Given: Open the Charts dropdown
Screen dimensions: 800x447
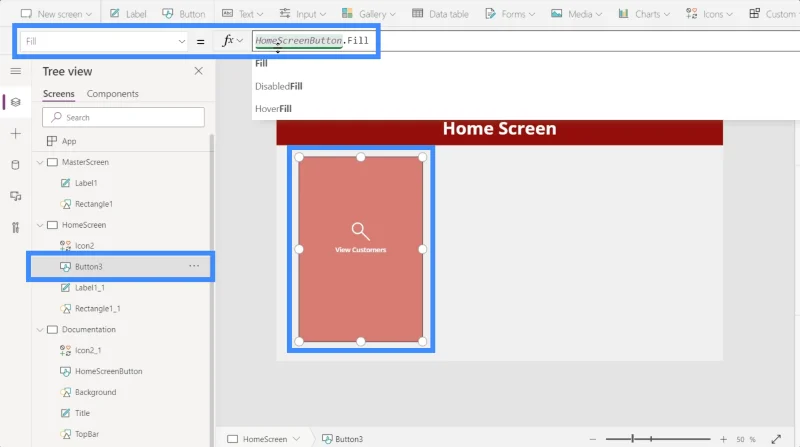Looking at the screenshot, I should pos(644,14).
